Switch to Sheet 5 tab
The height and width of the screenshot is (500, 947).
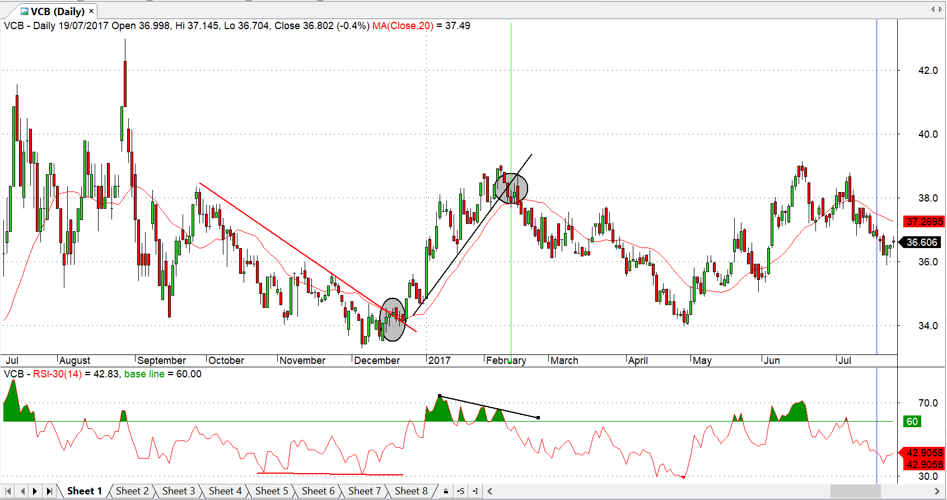(271, 491)
